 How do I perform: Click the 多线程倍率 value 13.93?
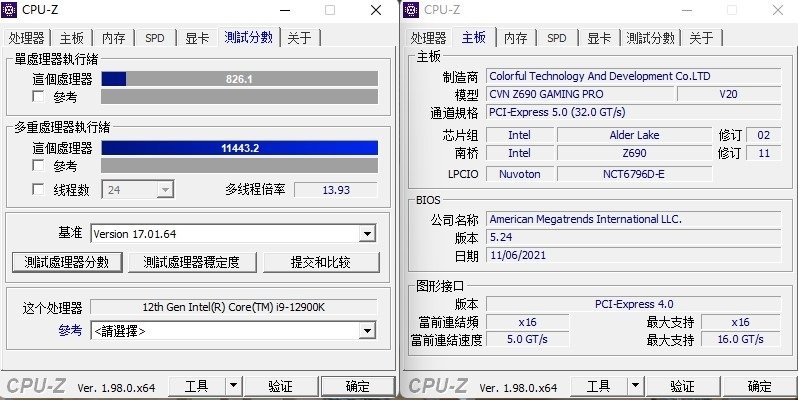pyautogui.click(x=336, y=190)
